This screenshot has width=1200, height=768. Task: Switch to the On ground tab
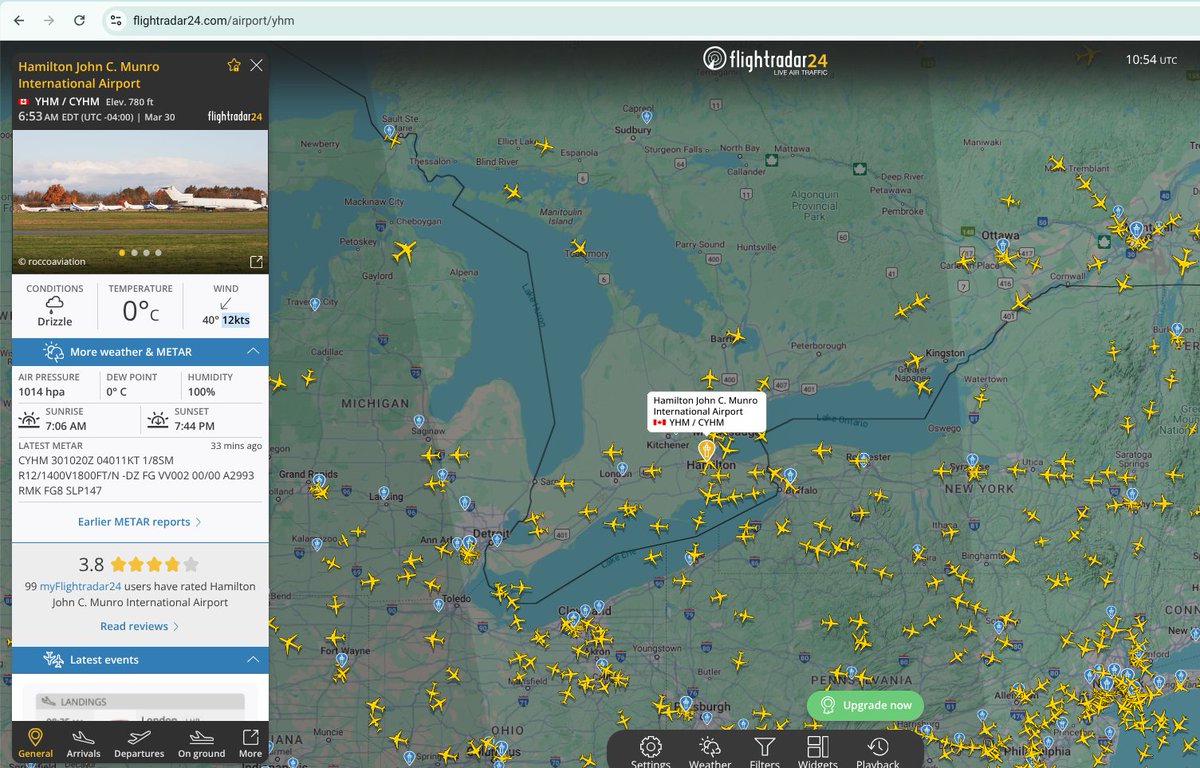pyautogui.click(x=202, y=743)
